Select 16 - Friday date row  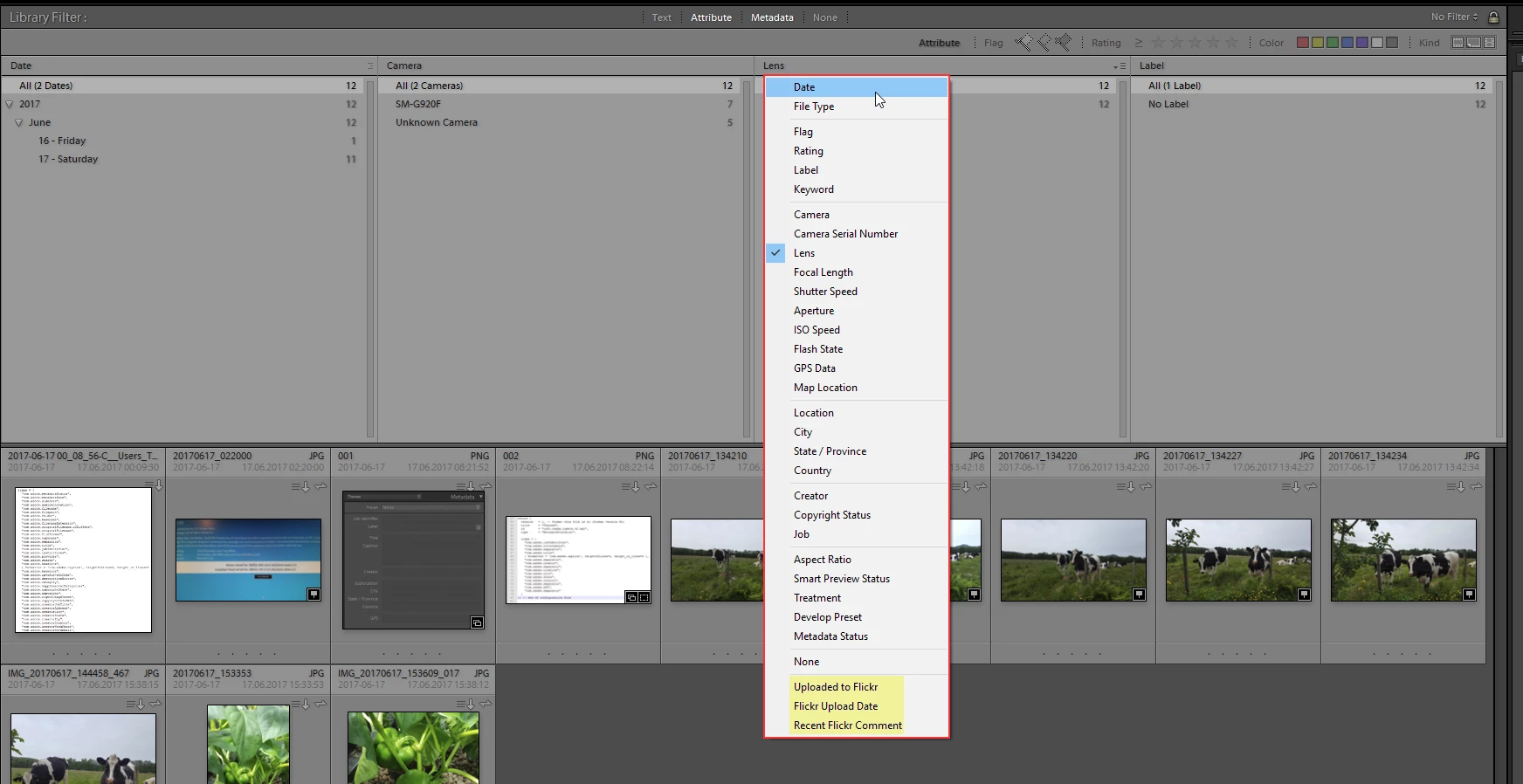click(183, 141)
